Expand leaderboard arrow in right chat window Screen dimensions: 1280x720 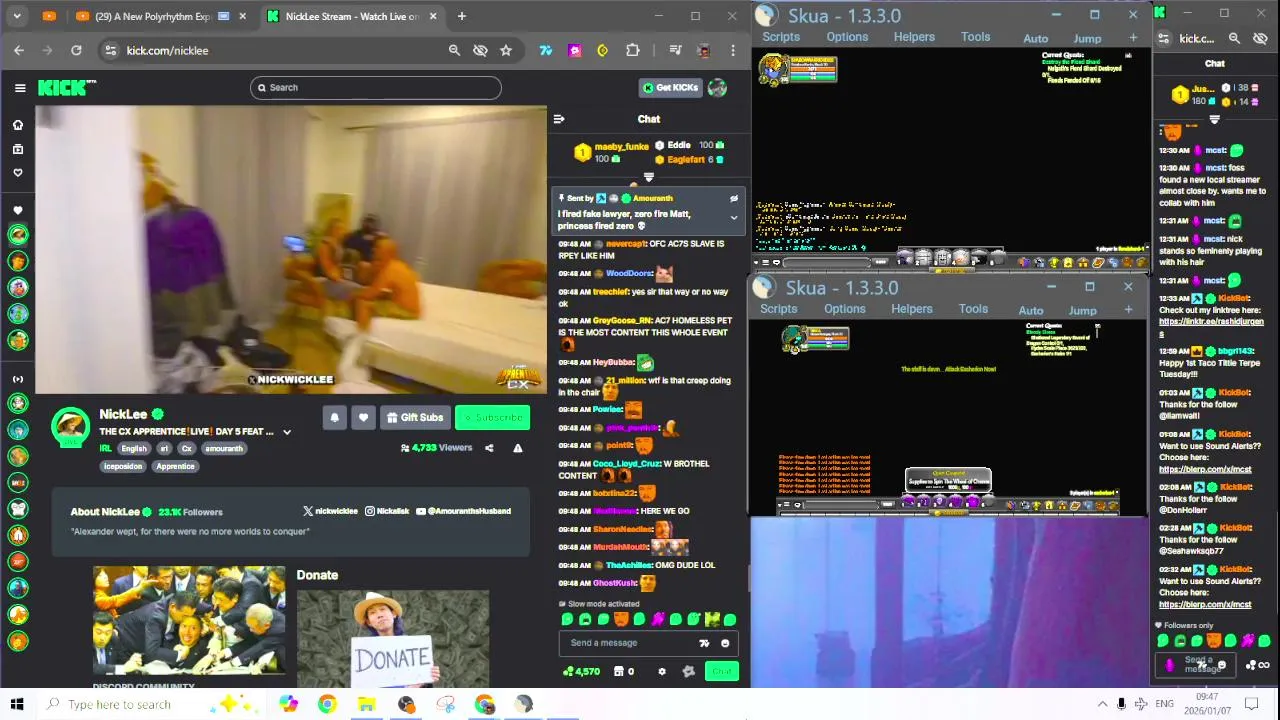pos(1215,119)
